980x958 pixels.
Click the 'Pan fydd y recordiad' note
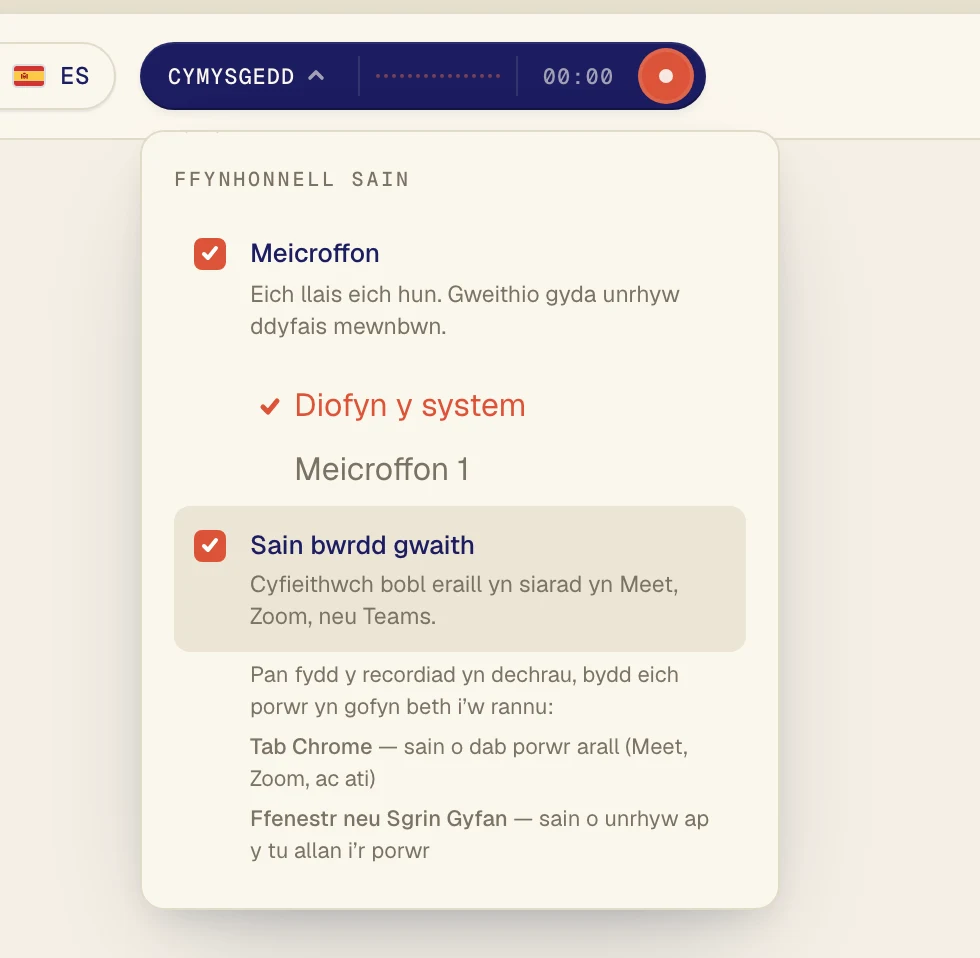(x=464, y=691)
